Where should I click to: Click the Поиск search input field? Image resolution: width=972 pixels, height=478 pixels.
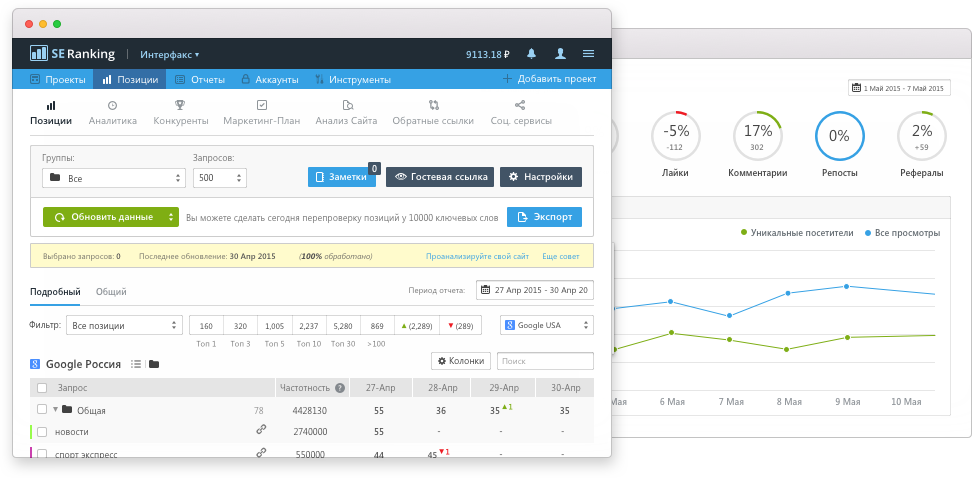click(545, 361)
